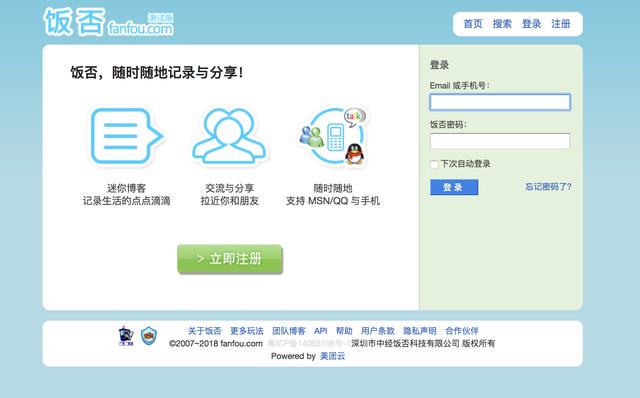Viewport: 640px width, 398px height.
Task: Open the 帮助 footer link
Action: [x=344, y=331]
